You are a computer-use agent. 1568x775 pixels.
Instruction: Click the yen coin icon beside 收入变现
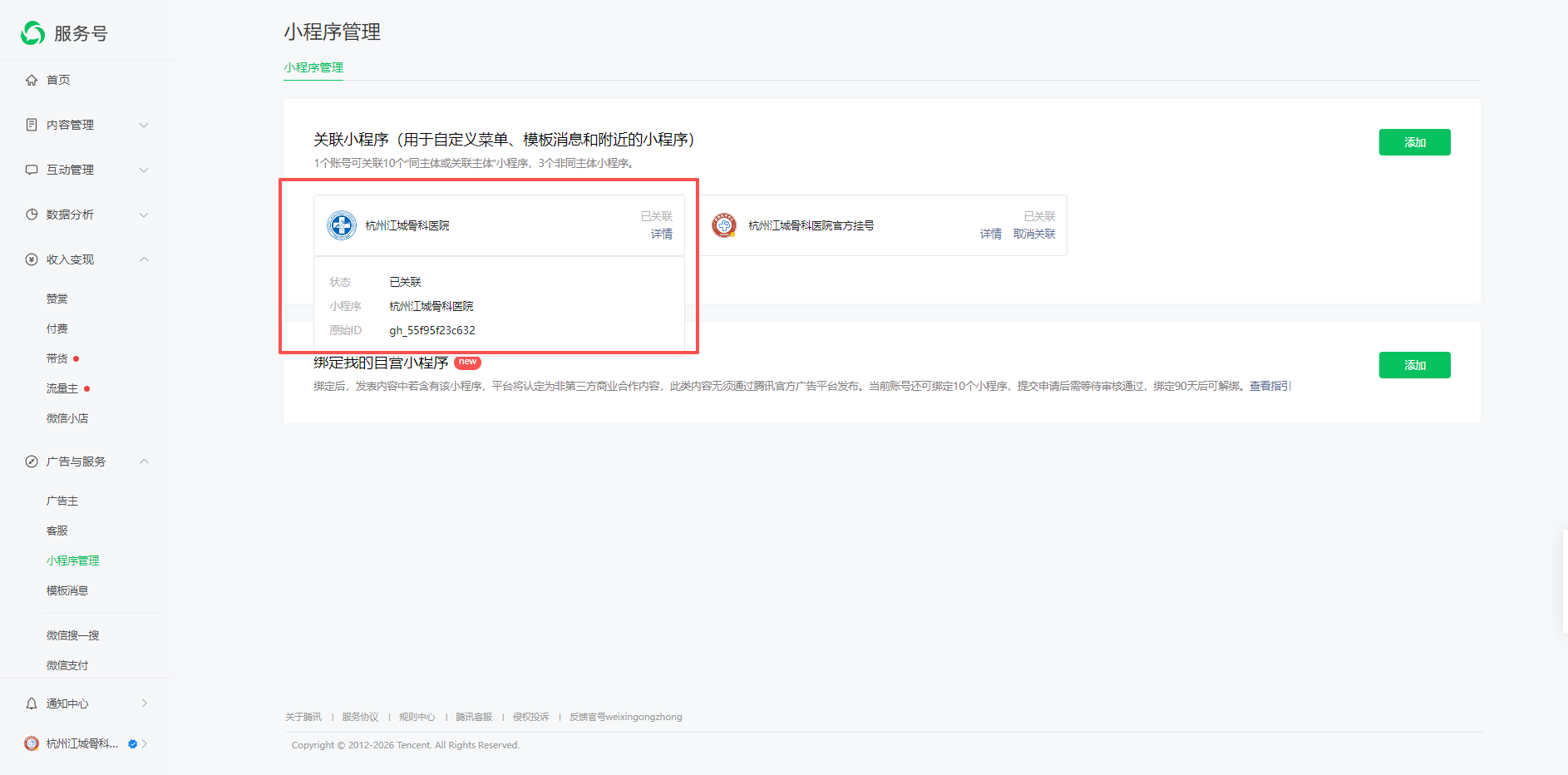(32, 259)
